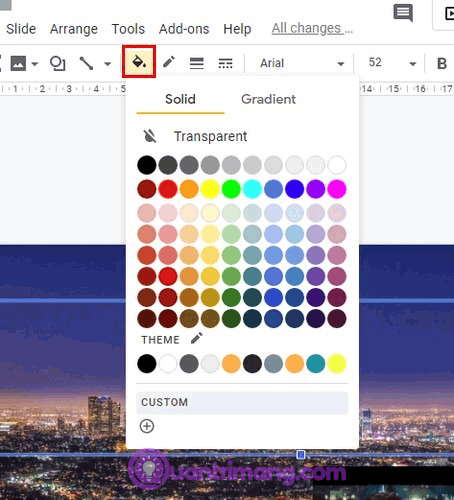Select the bright orange swatch

pos(189,189)
